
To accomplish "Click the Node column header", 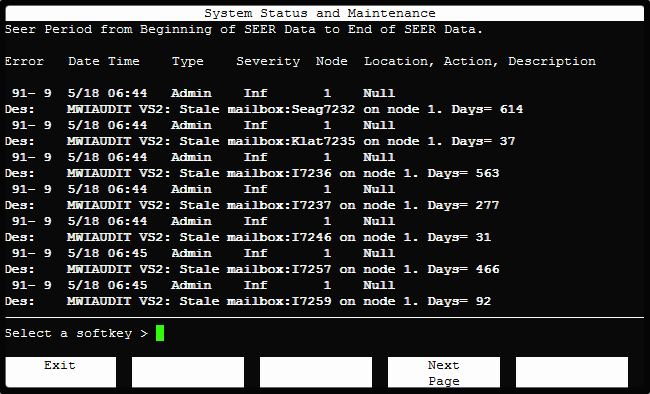I will (x=331, y=61).
